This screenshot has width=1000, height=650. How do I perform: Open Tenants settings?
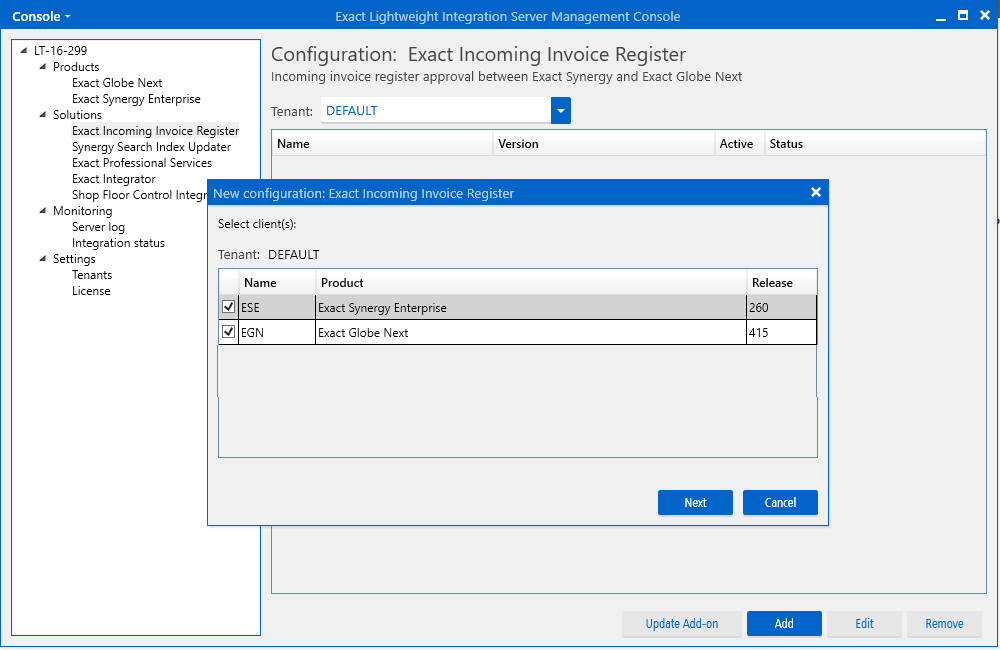pyautogui.click(x=92, y=275)
